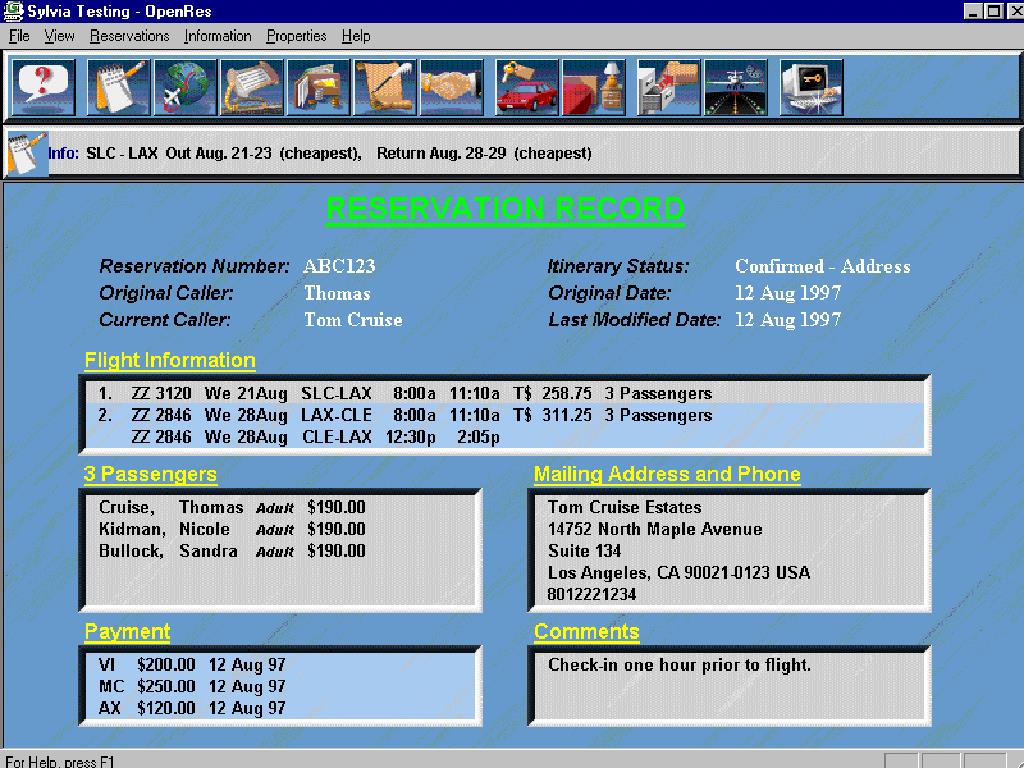Click the Flight Information heading link
The width and height of the screenshot is (1024, 768).
tap(170, 360)
